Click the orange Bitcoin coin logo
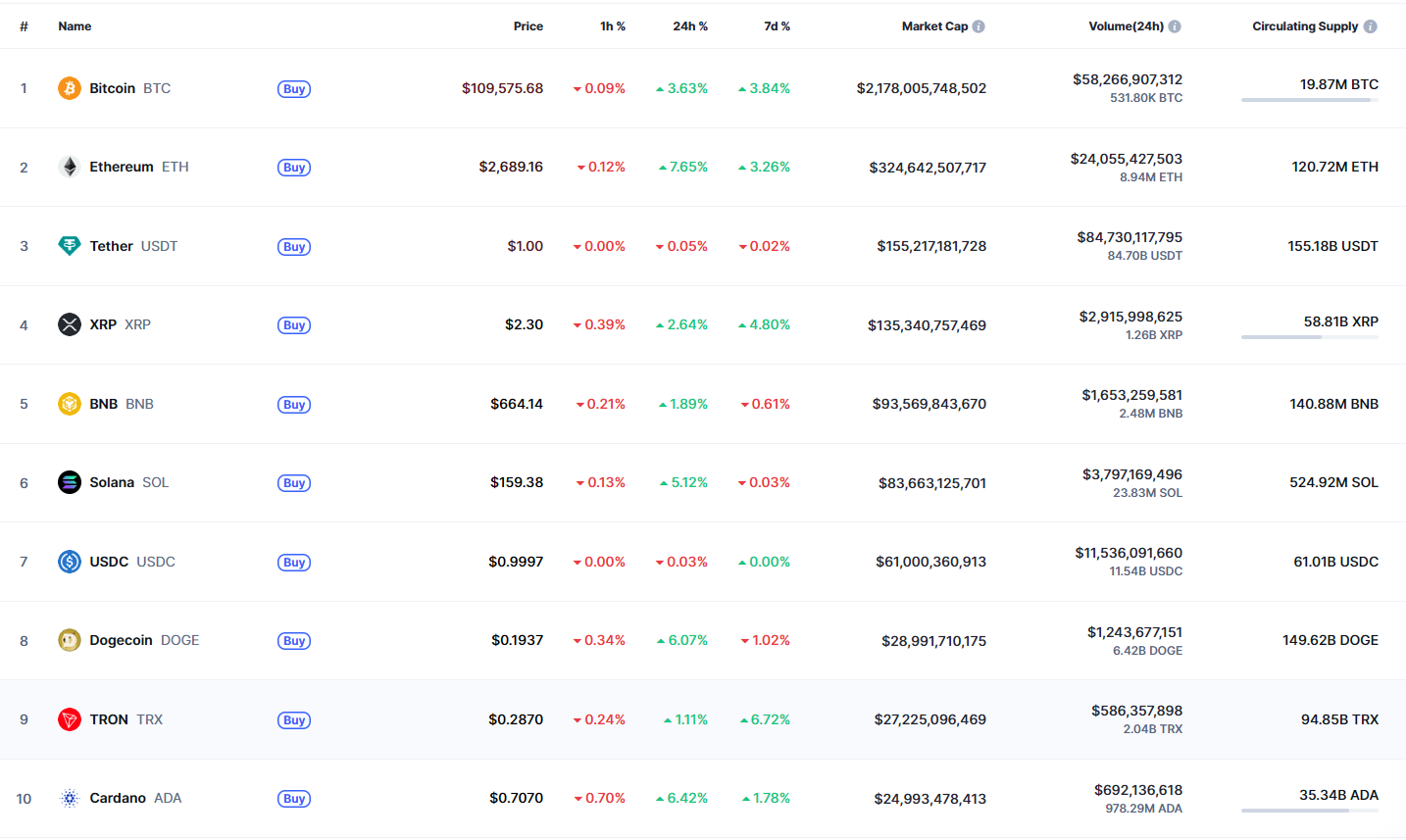 tap(70, 89)
